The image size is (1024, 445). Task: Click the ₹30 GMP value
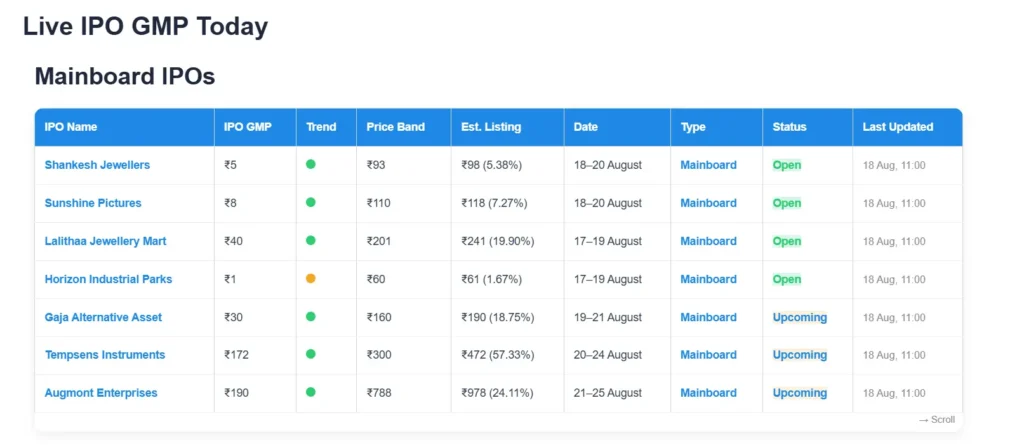click(x=233, y=317)
